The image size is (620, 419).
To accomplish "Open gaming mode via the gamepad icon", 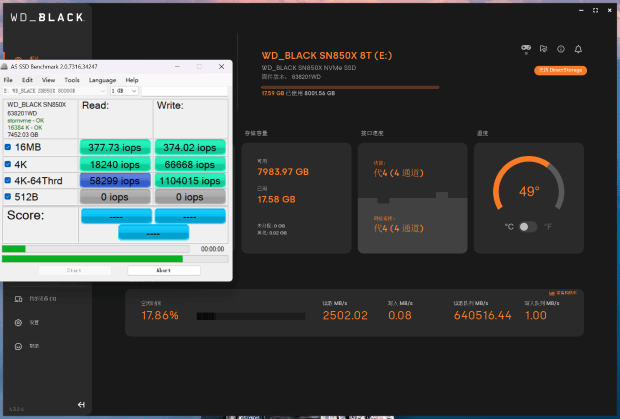I will [526, 49].
